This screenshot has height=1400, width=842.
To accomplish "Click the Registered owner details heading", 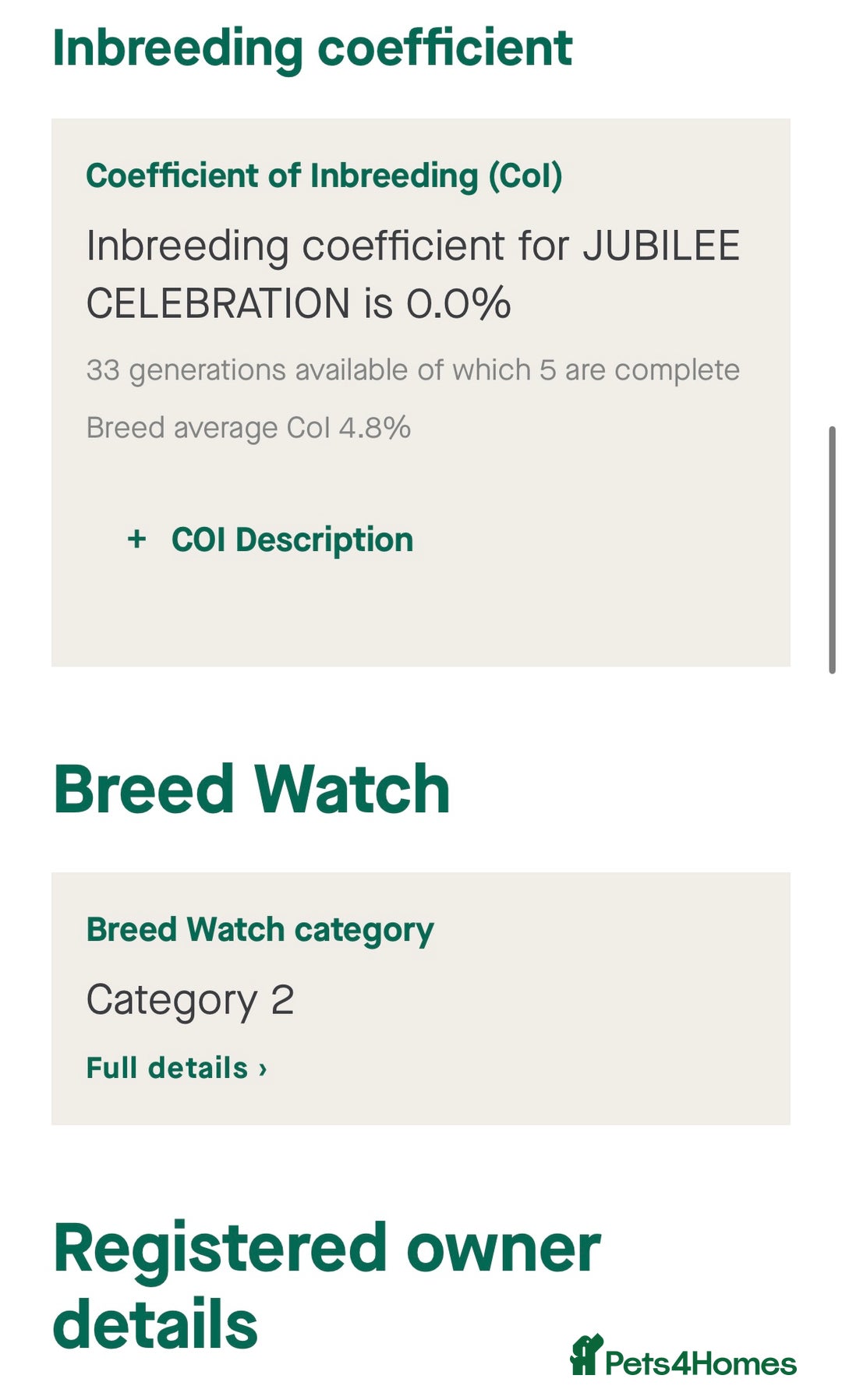I will [x=327, y=1286].
